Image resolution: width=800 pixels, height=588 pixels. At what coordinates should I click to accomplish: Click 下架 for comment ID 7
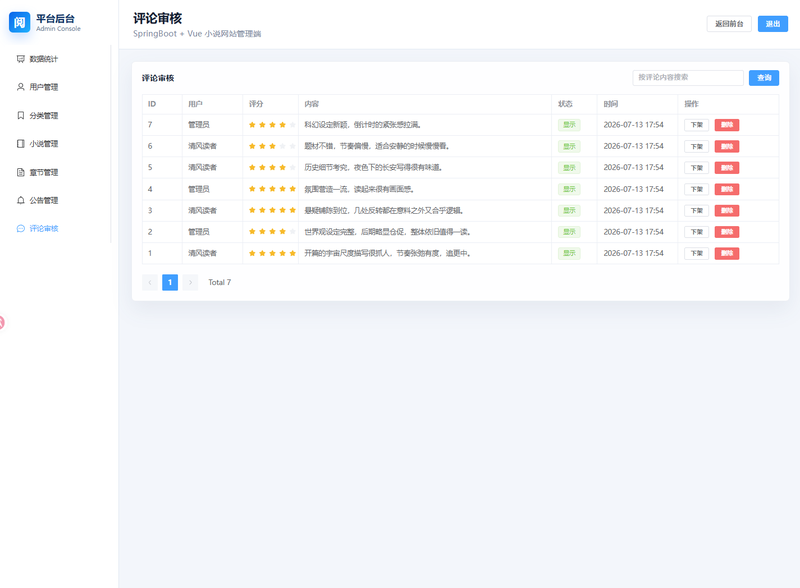[696, 125]
